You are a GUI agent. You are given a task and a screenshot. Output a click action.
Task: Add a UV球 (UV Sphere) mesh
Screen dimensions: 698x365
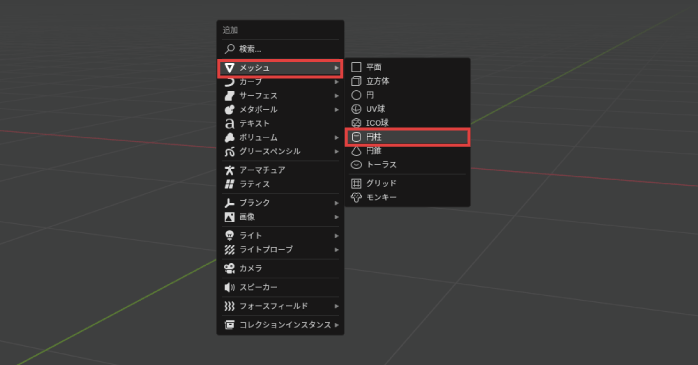point(407,109)
